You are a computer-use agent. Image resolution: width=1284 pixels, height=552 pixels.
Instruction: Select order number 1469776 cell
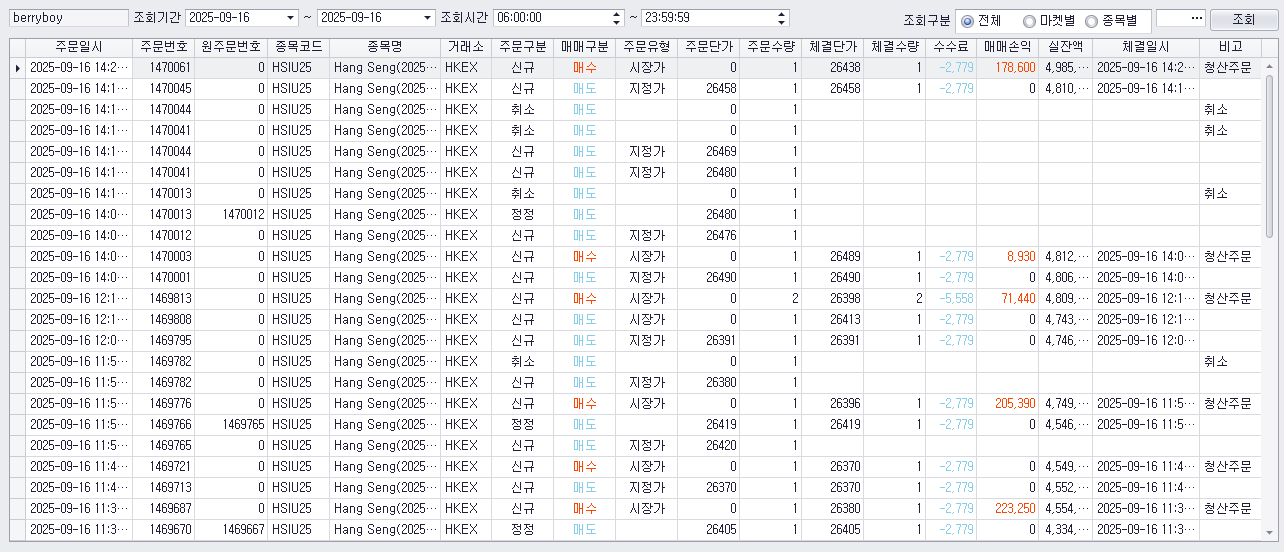[x=164, y=403]
